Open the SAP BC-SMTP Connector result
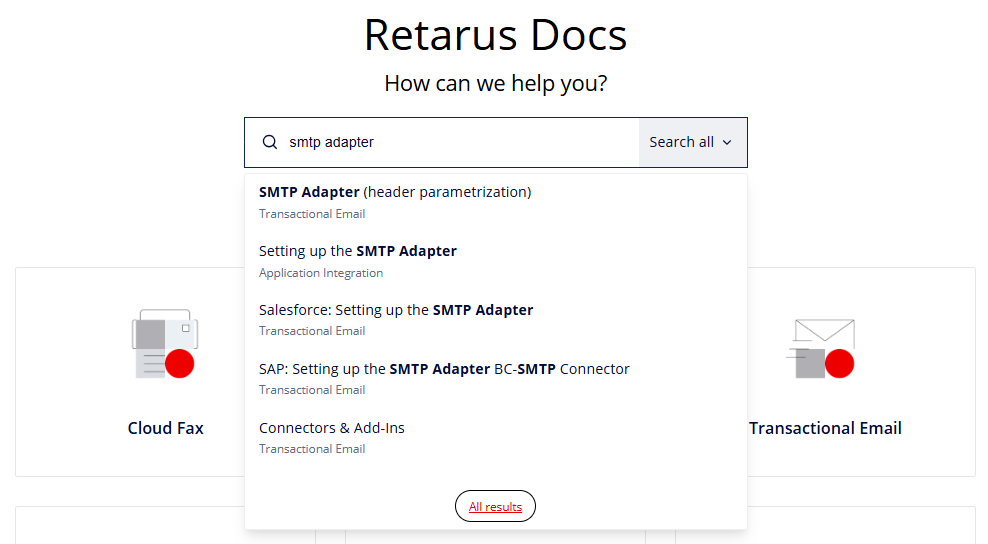Viewport: 988px width, 544px height. point(444,369)
